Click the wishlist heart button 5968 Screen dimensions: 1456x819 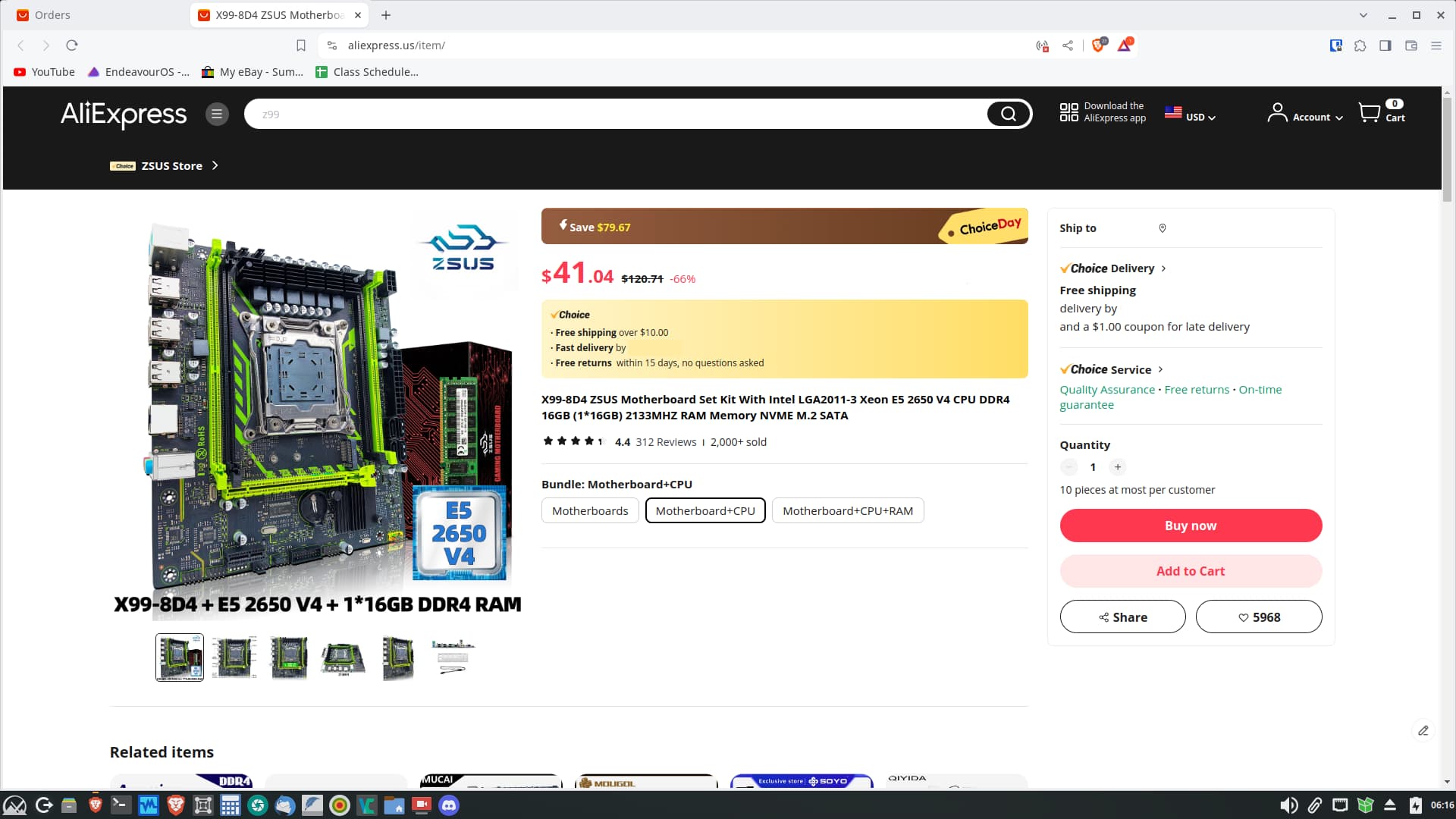1259,617
